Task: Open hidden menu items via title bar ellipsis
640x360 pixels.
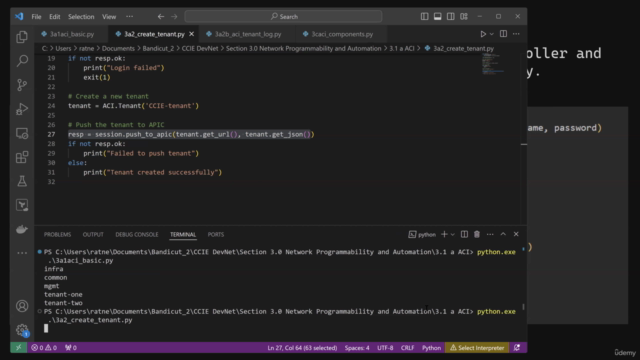Action: coord(129,17)
